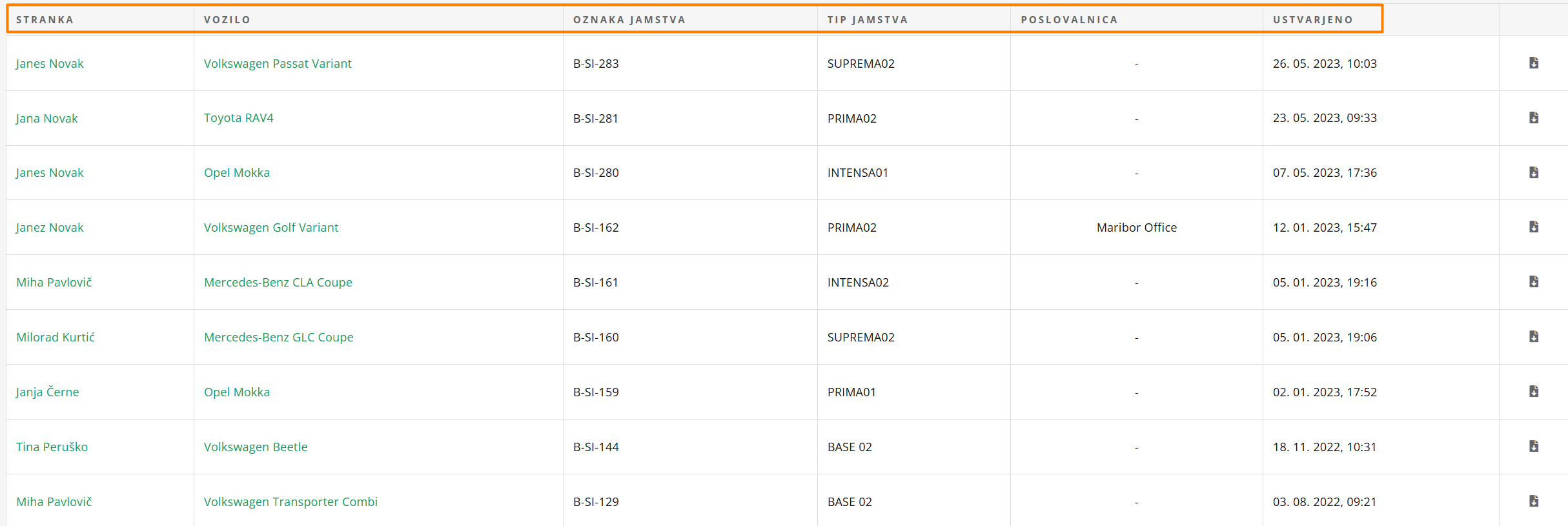Click the Tip jamstva column header
Image resolution: width=1568 pixels, height=526 pixels.
(x=867, y=20)
